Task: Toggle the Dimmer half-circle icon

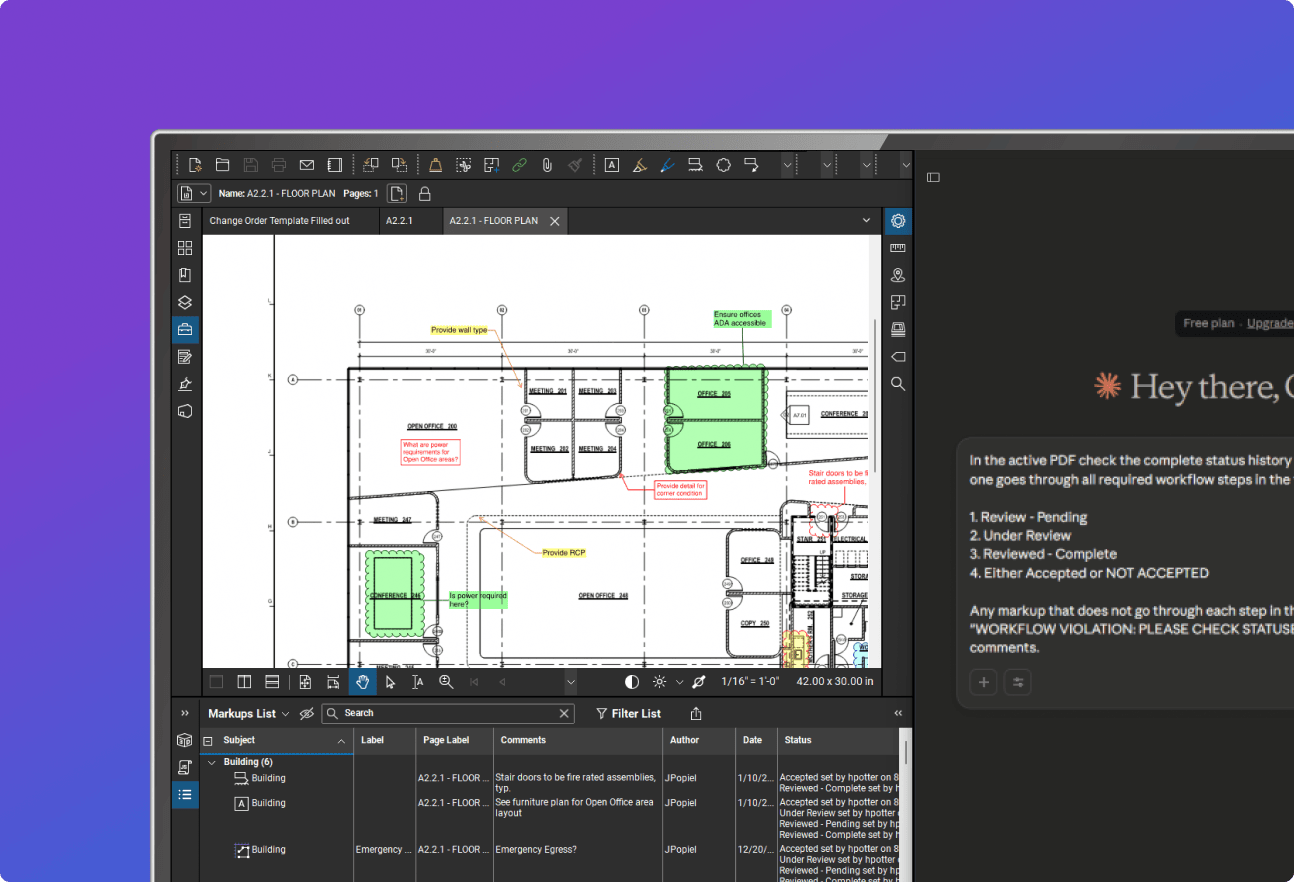Action: [x=632, y=682]
